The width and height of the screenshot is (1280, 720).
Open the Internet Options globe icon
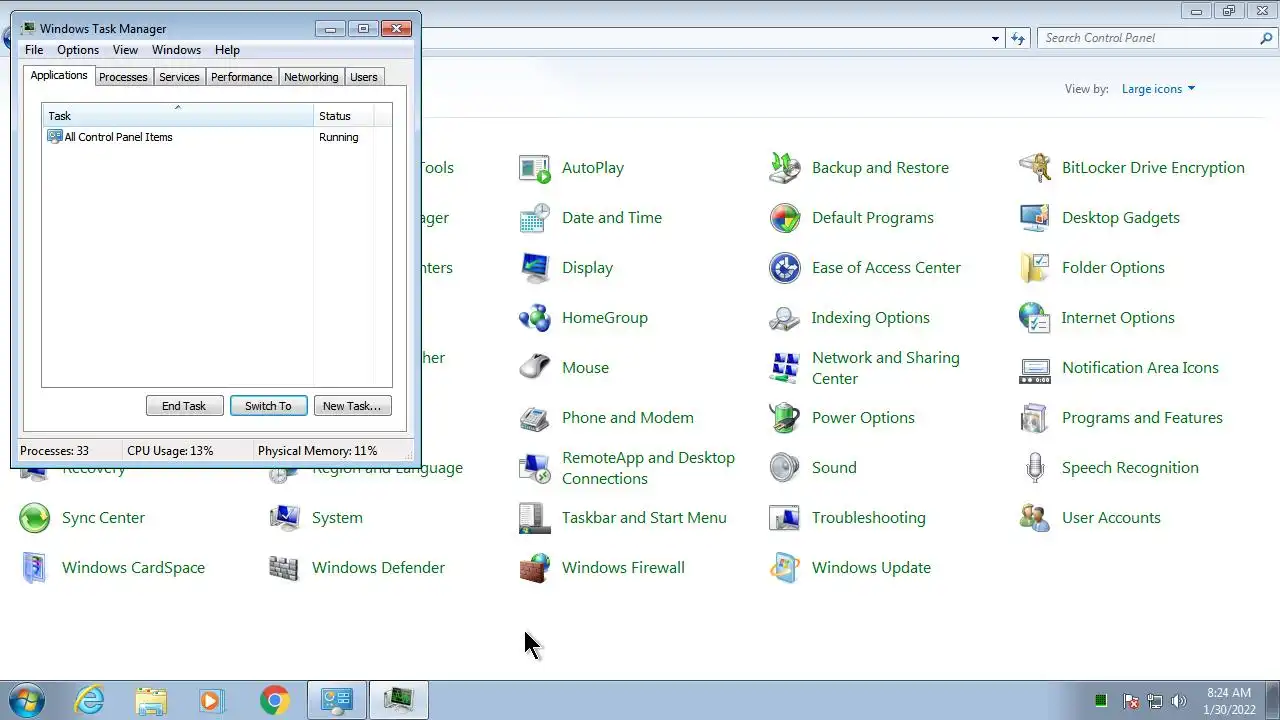[x=1034, y=318]
